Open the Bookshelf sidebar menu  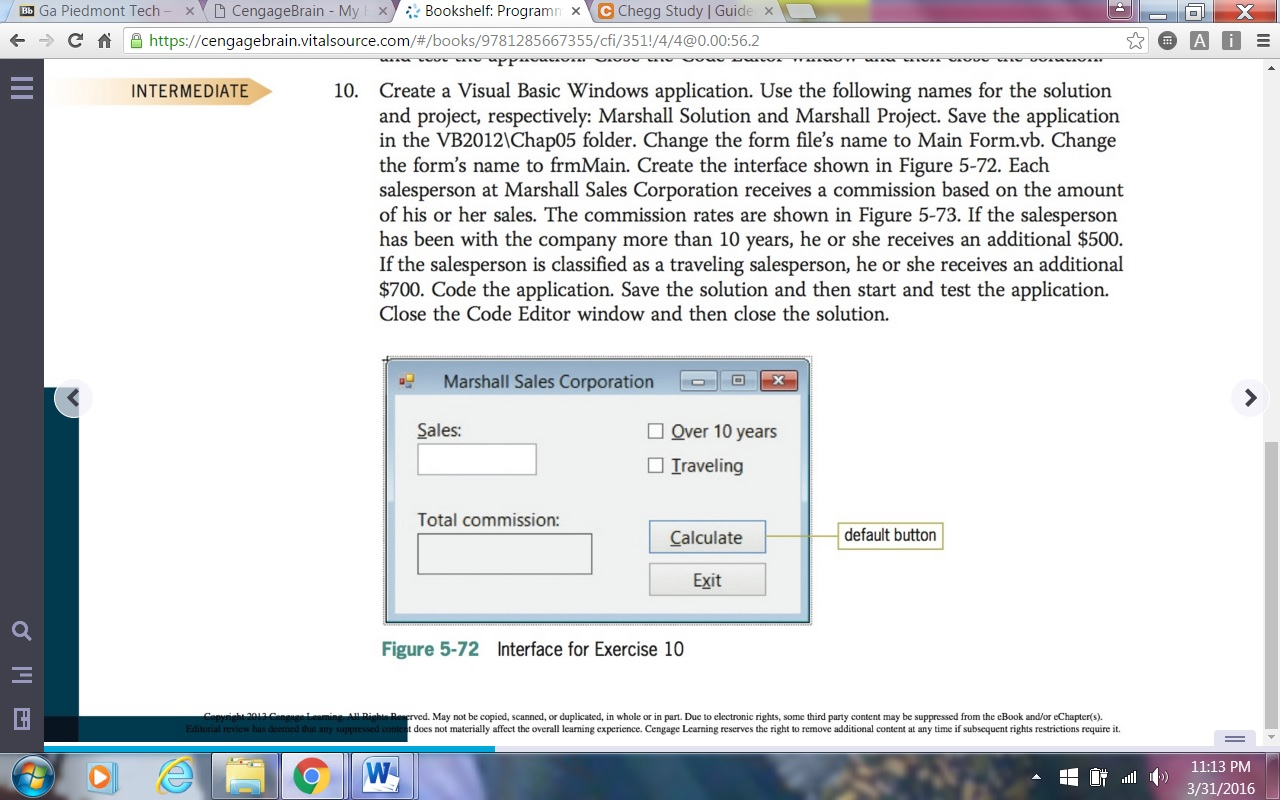pyautogui.click(x=21, y=87)
